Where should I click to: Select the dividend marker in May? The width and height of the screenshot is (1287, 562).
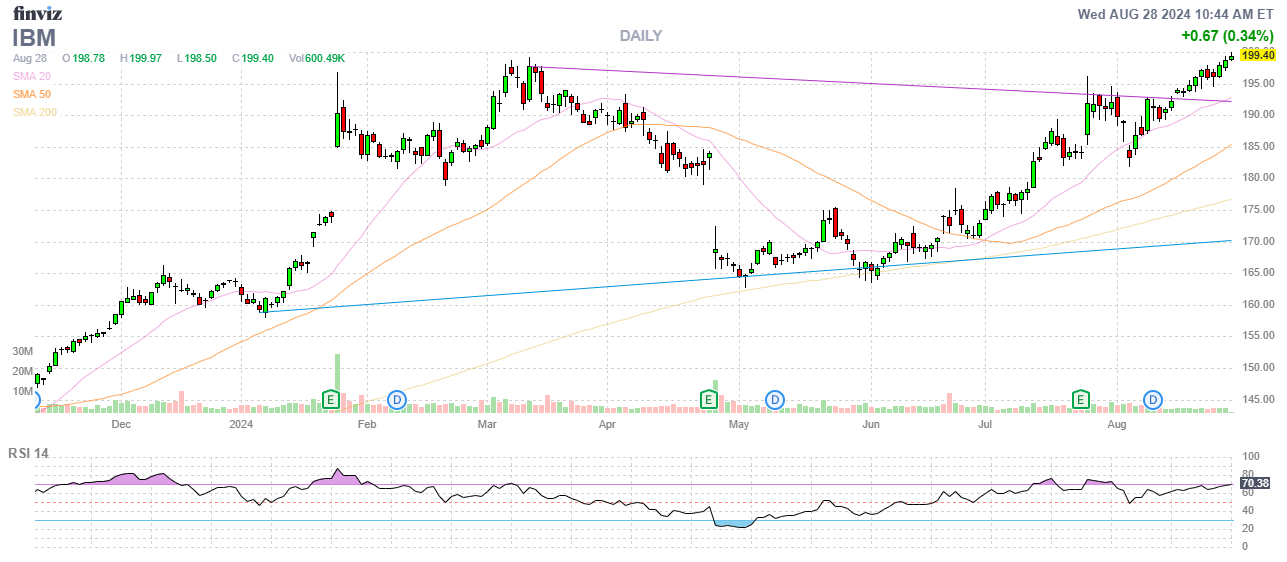pos(775,400)
